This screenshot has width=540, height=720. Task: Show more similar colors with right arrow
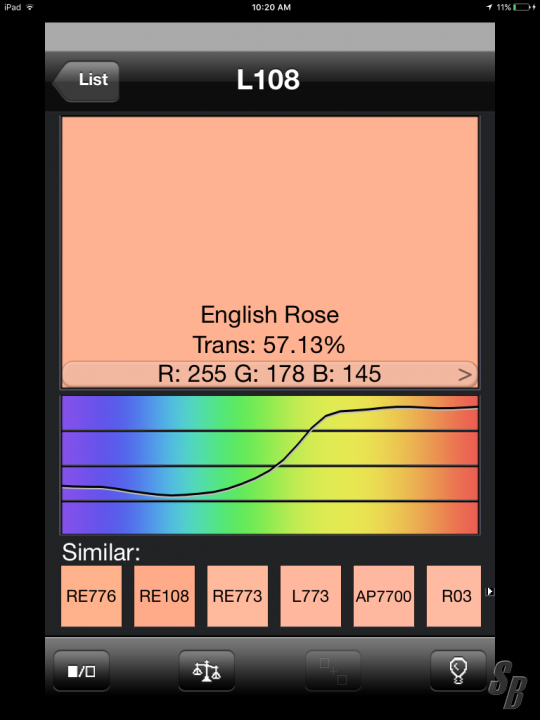(490, 591)
